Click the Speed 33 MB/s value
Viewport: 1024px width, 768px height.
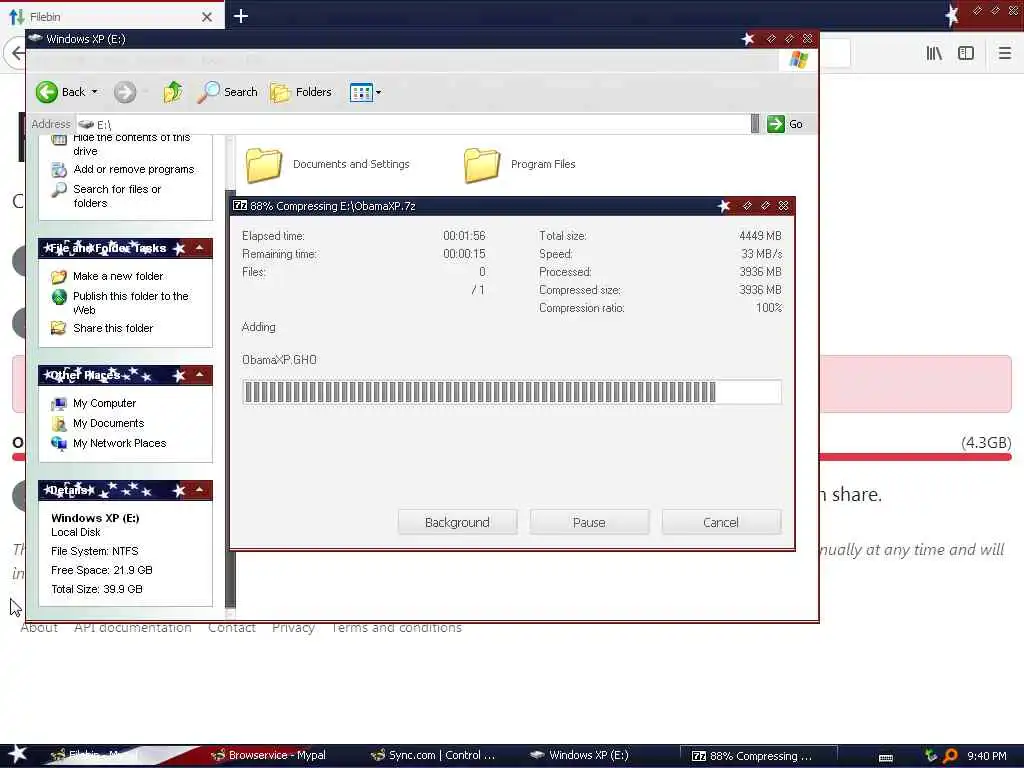(x=761, y=254)
